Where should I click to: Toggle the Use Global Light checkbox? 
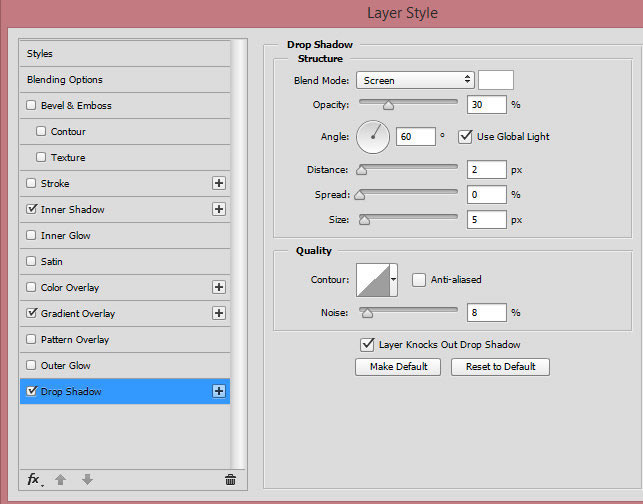click(465, 136)
